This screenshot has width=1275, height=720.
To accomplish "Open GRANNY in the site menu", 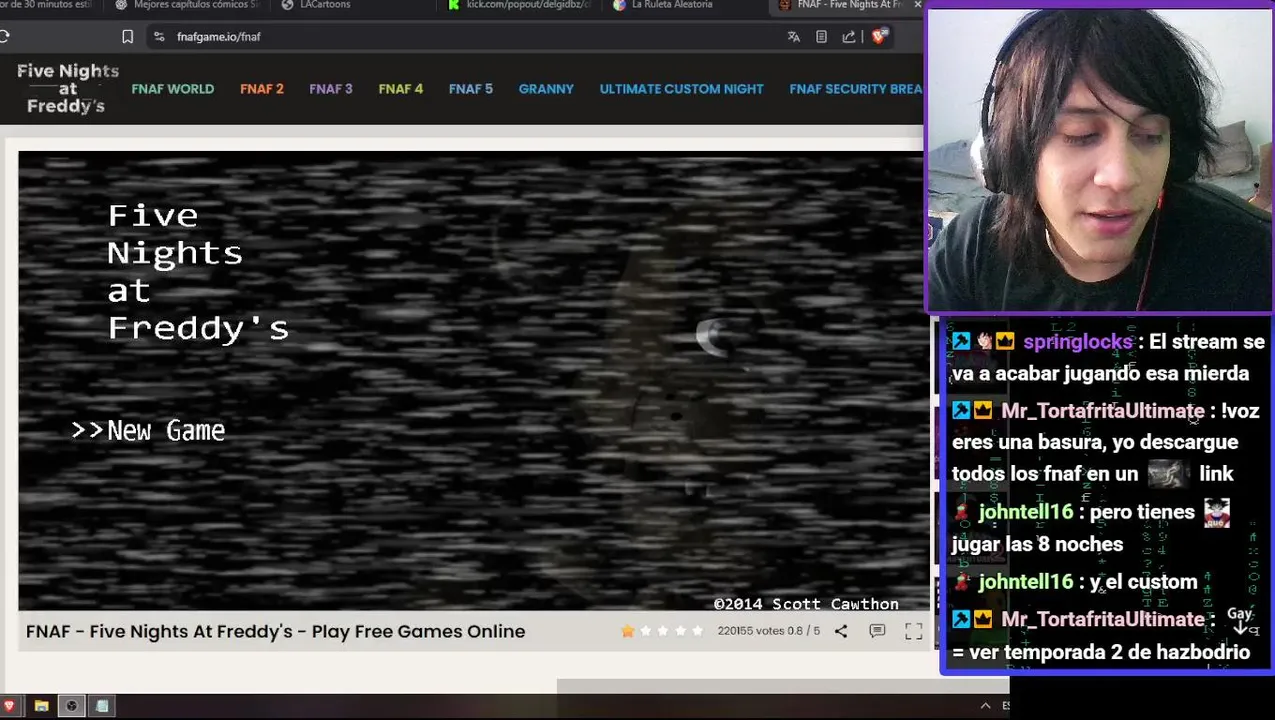I will tap(546, 89).
